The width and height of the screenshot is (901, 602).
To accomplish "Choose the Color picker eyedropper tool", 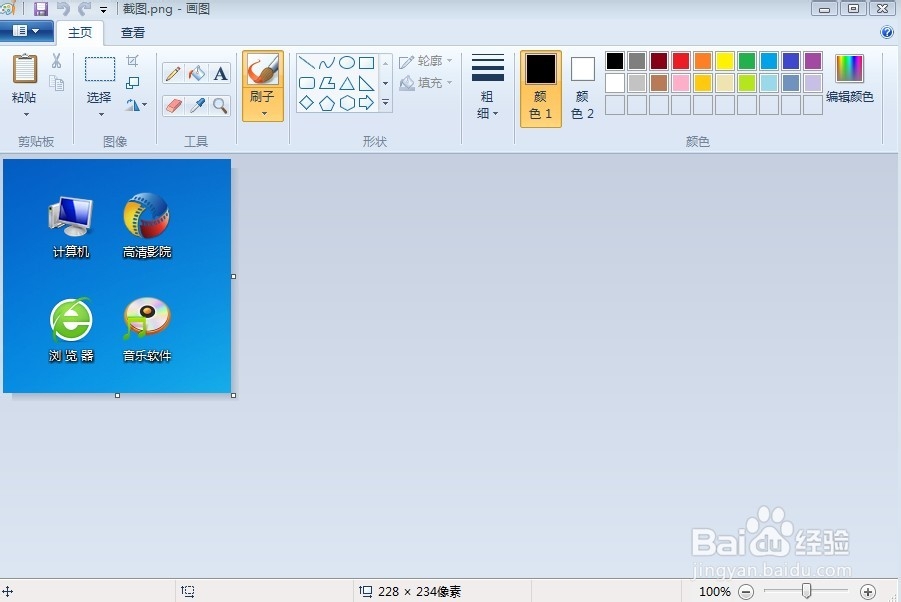I will coord(196,104).
